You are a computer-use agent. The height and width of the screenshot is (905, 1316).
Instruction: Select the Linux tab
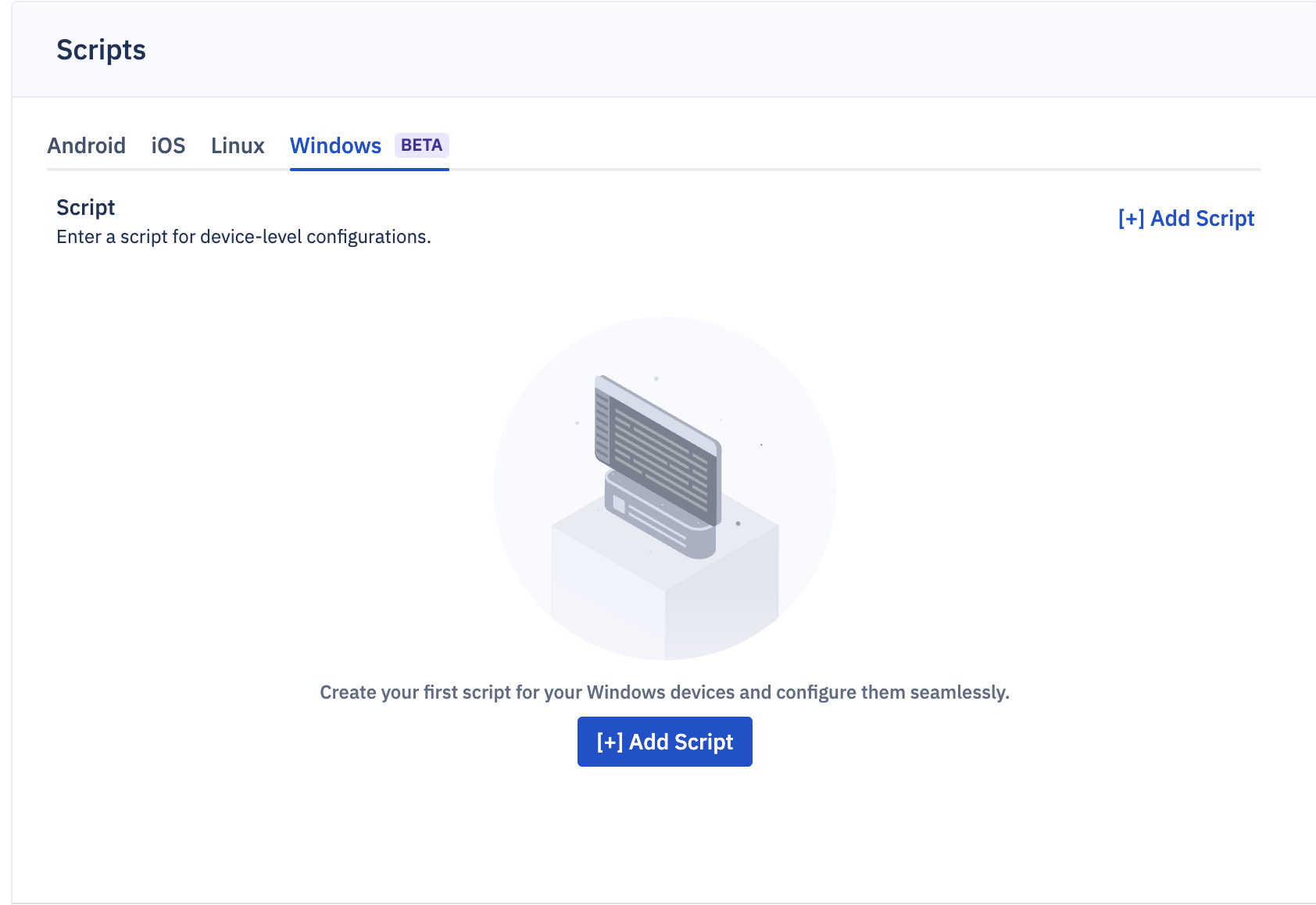238,146
